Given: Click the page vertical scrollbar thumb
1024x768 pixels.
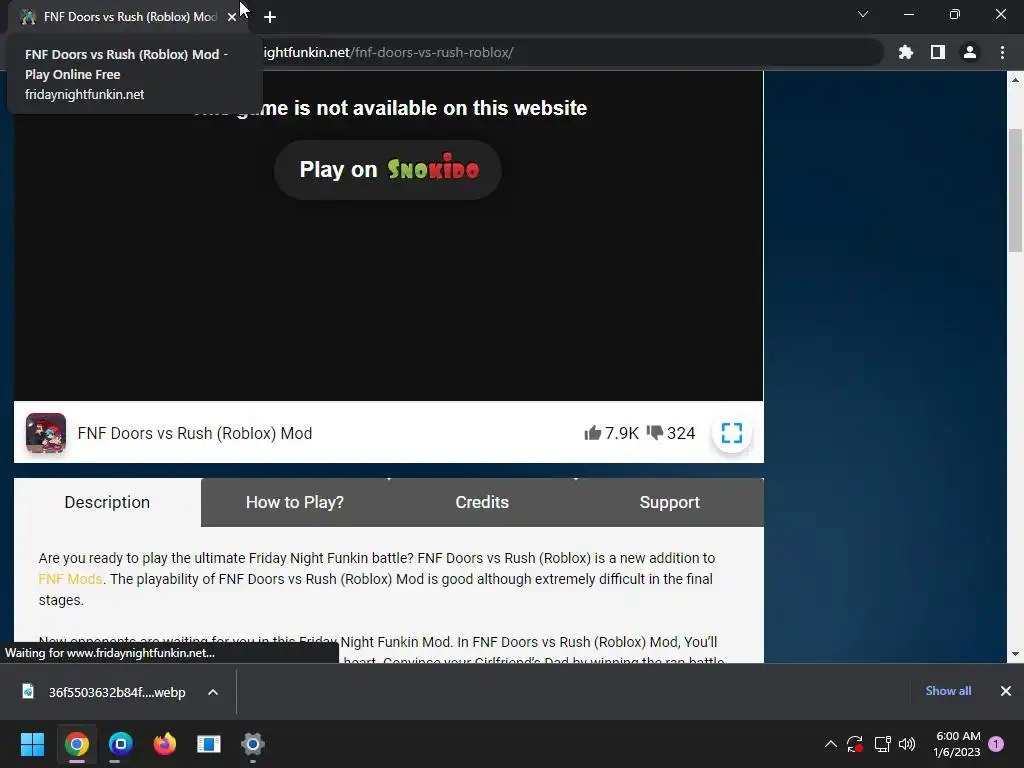Looking at the screenshot, I should 1015,190.
